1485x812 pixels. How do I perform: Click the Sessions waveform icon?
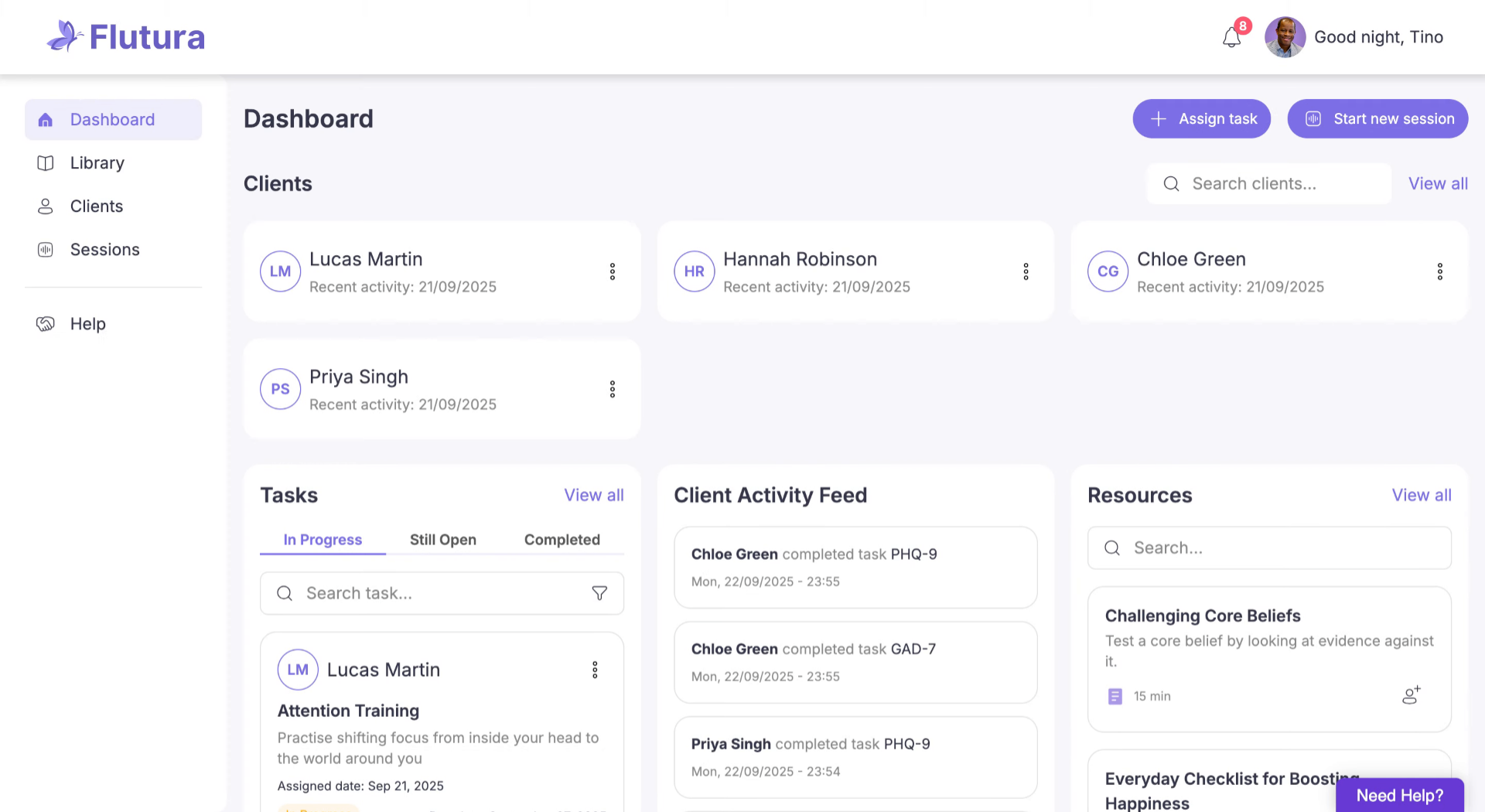click(46, 250)
